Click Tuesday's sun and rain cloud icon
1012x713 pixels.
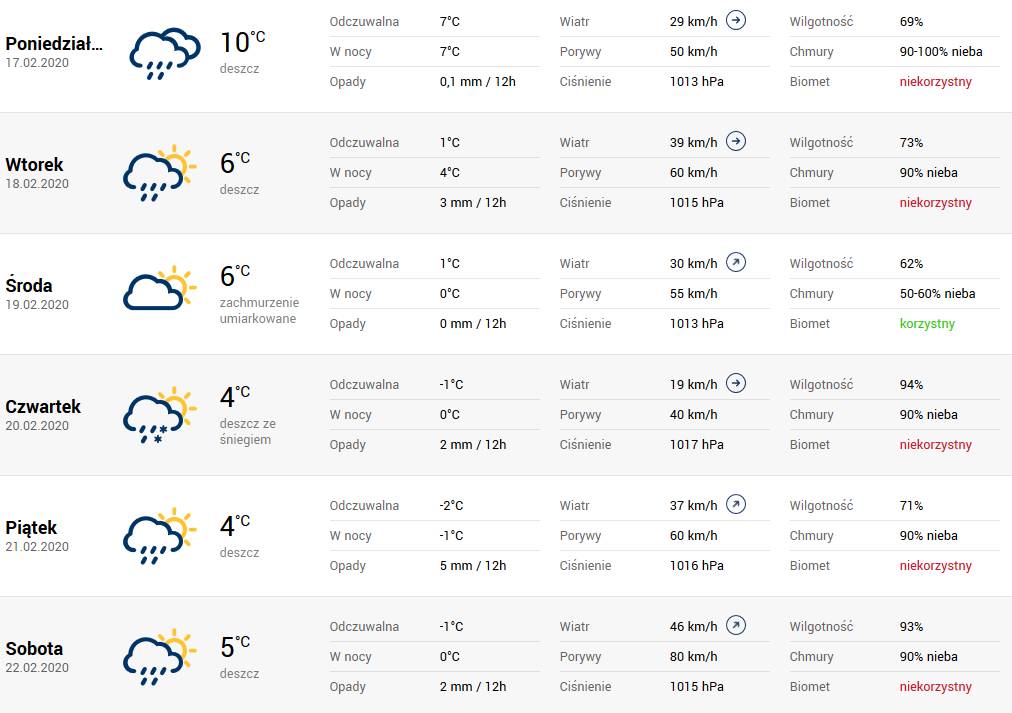coord(159,173)
